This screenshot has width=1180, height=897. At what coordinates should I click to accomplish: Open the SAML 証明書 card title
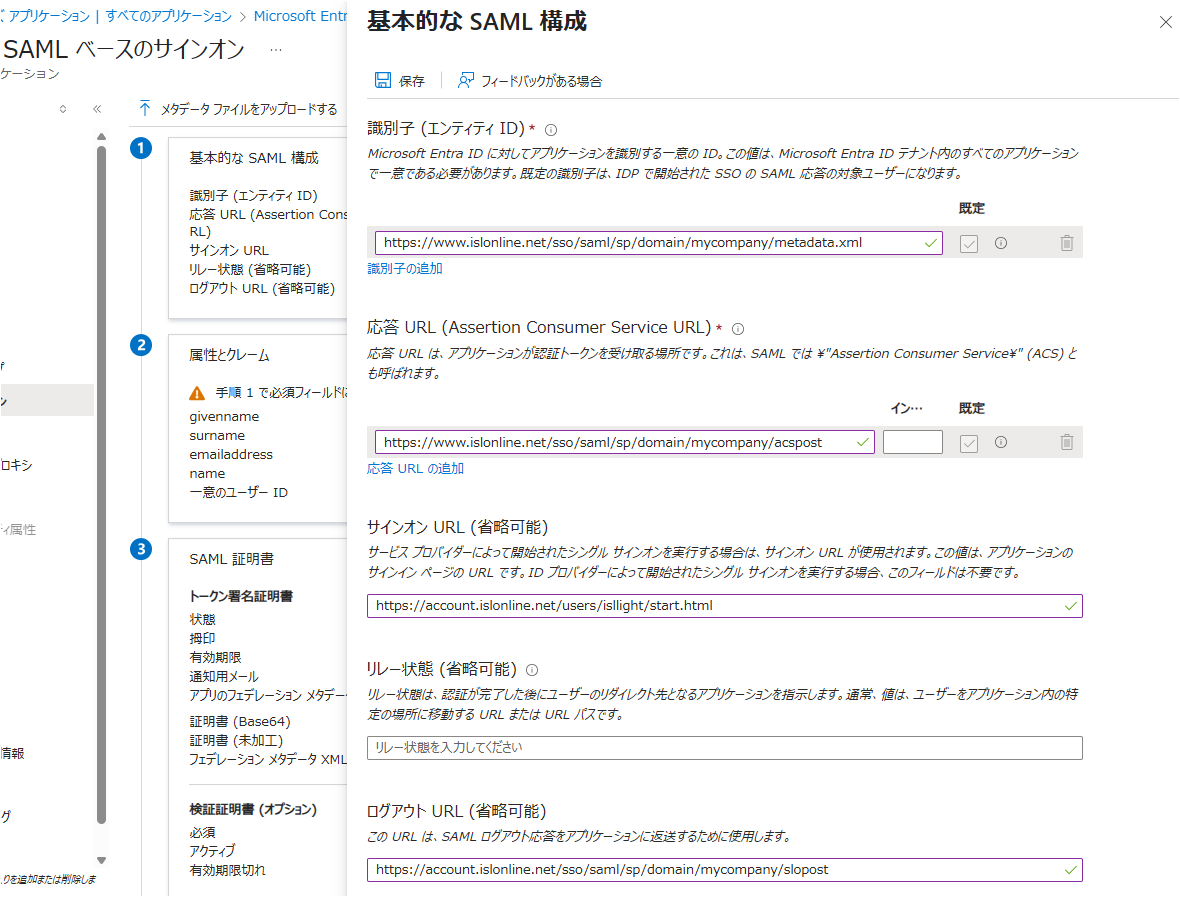click(x=232, y=559)
